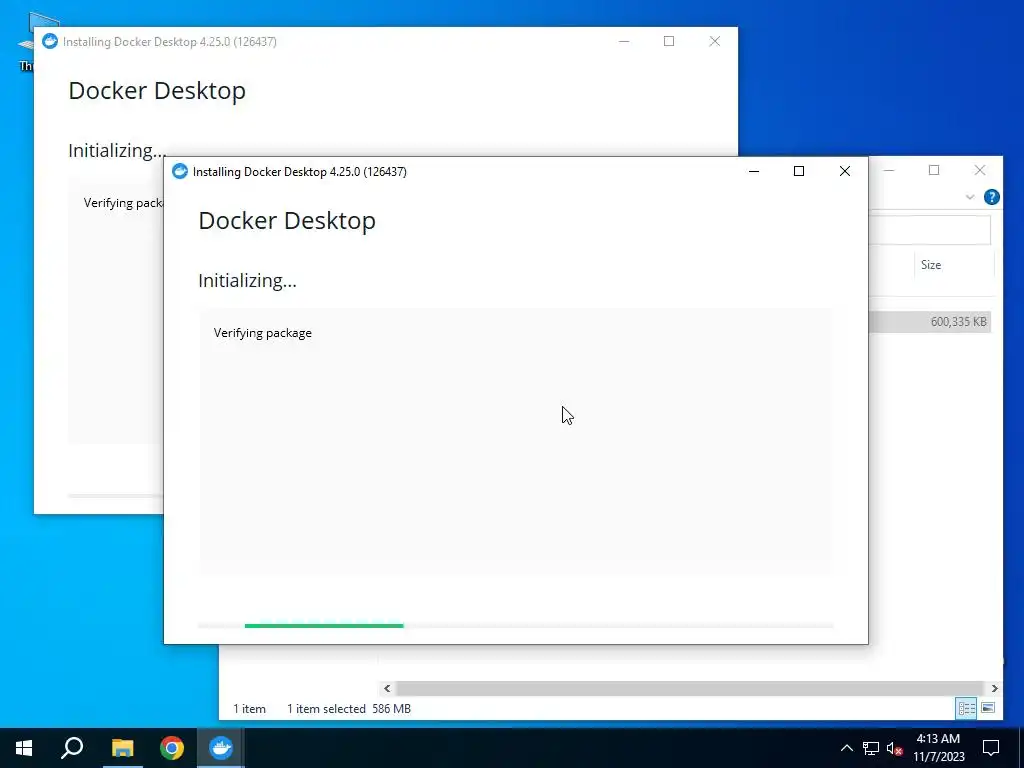Viewport: 1024px width, 768px height.
Task: Click the front installer's title bar text
Action: (300, 172)
